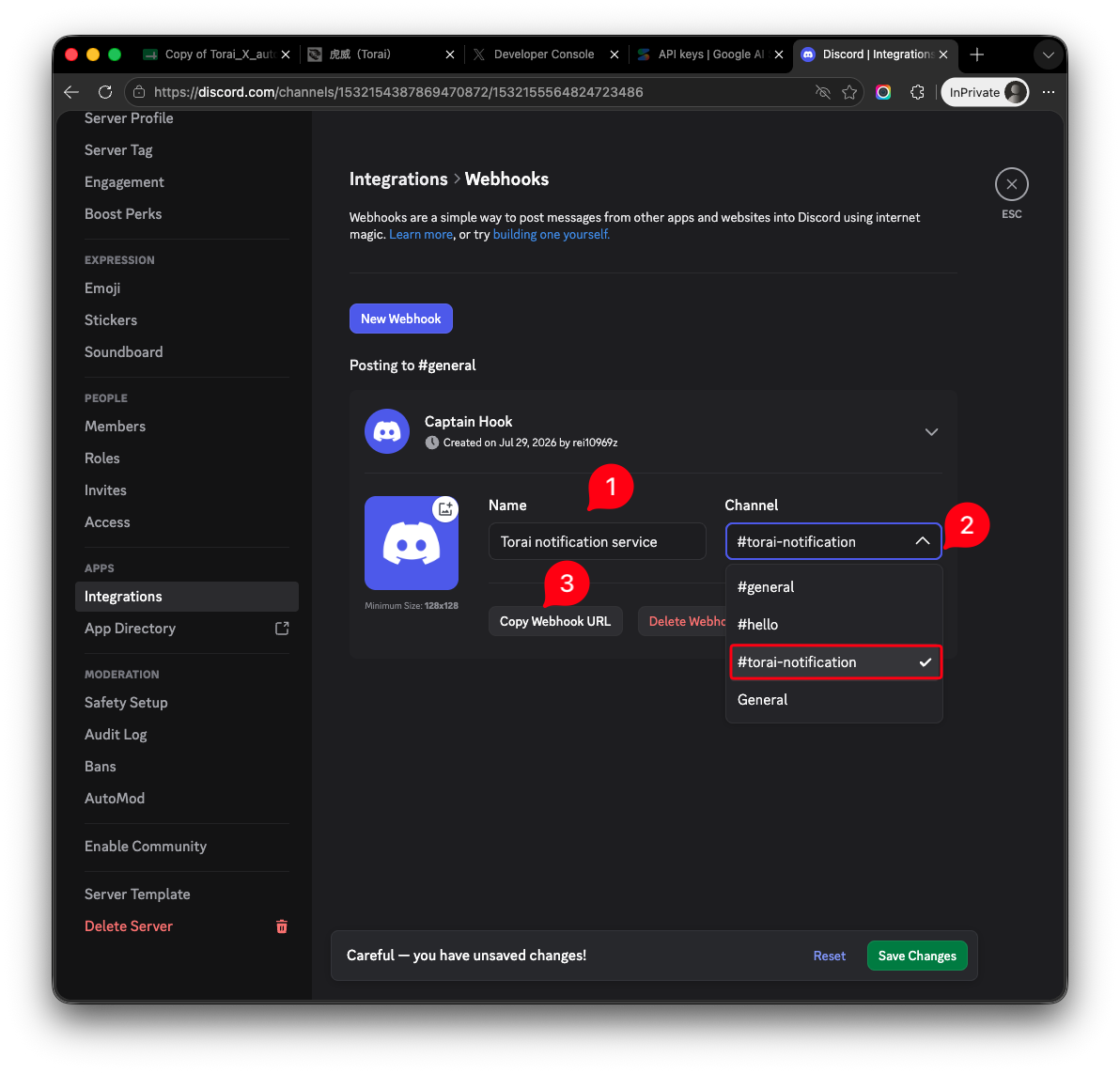Switch to the Copy of Torai_X_auto tab

tap(217, 54)
